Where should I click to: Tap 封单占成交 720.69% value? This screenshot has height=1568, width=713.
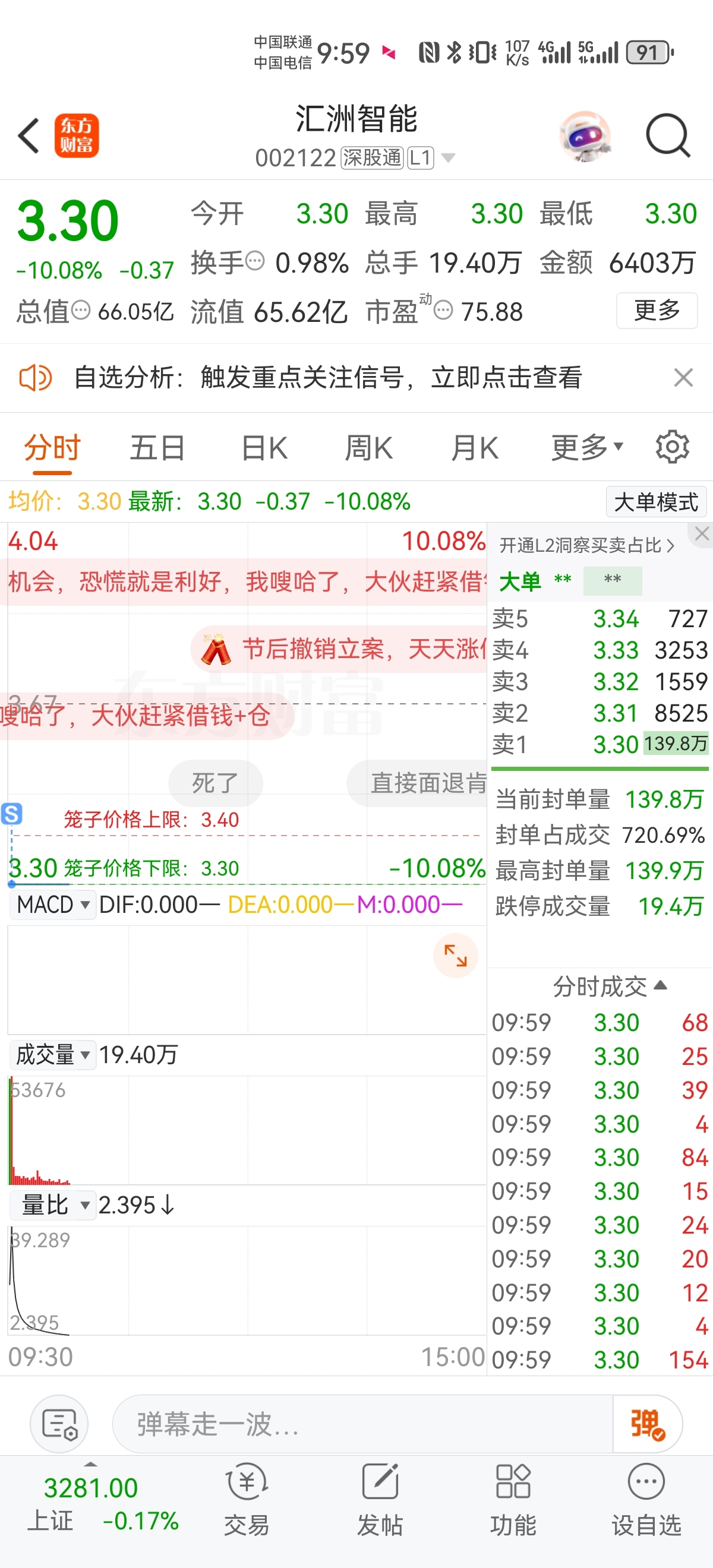664,834
